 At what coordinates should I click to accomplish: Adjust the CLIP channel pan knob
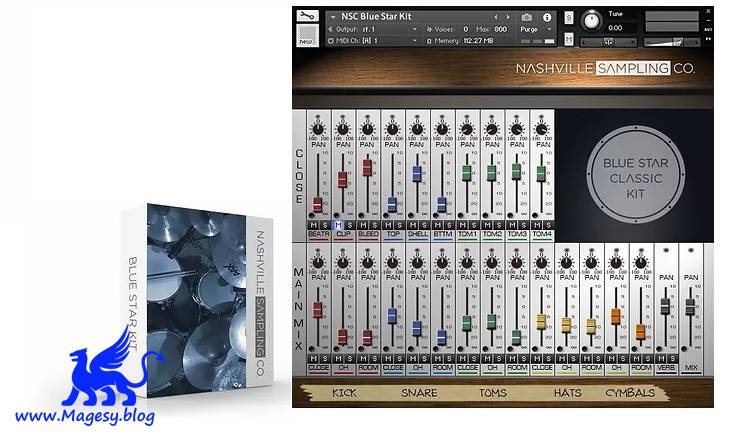click(343, 129)
